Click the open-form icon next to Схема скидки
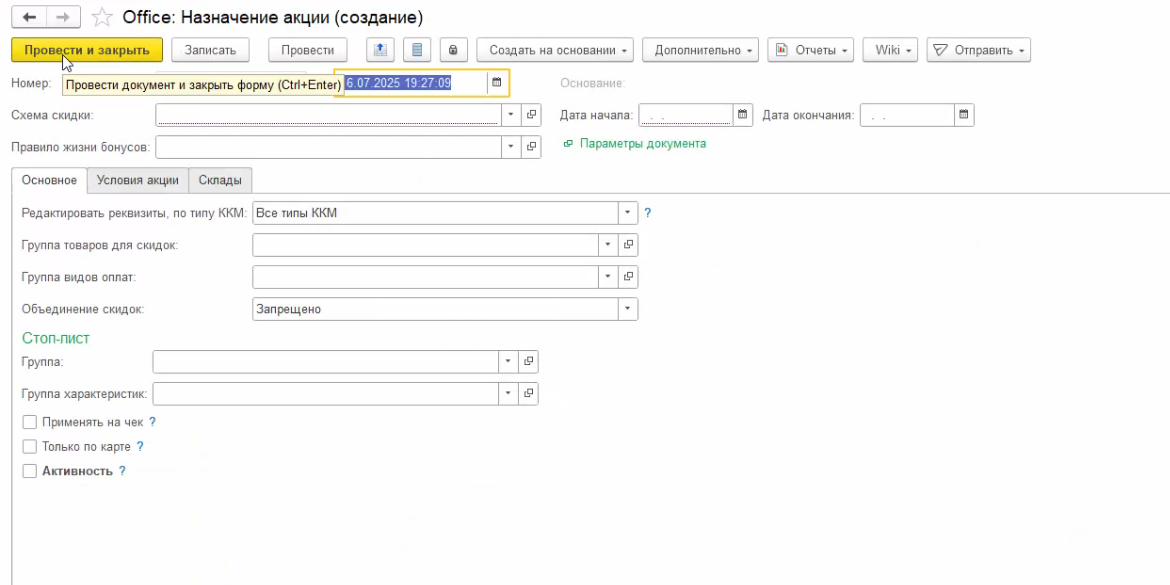This screenshot has width=1170, height=585. [x=531, y=115]
